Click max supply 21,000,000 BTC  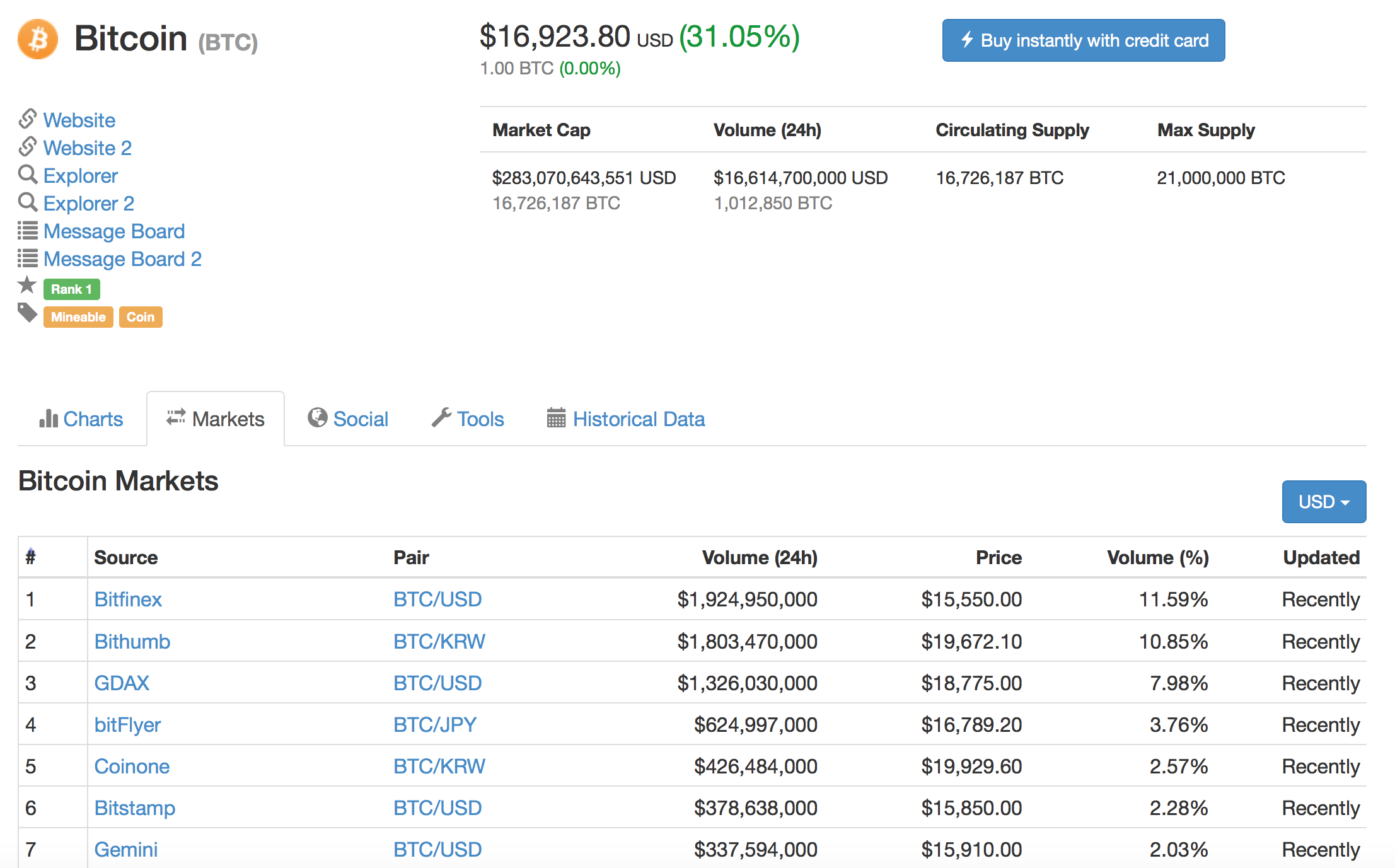click(1221, 178)
